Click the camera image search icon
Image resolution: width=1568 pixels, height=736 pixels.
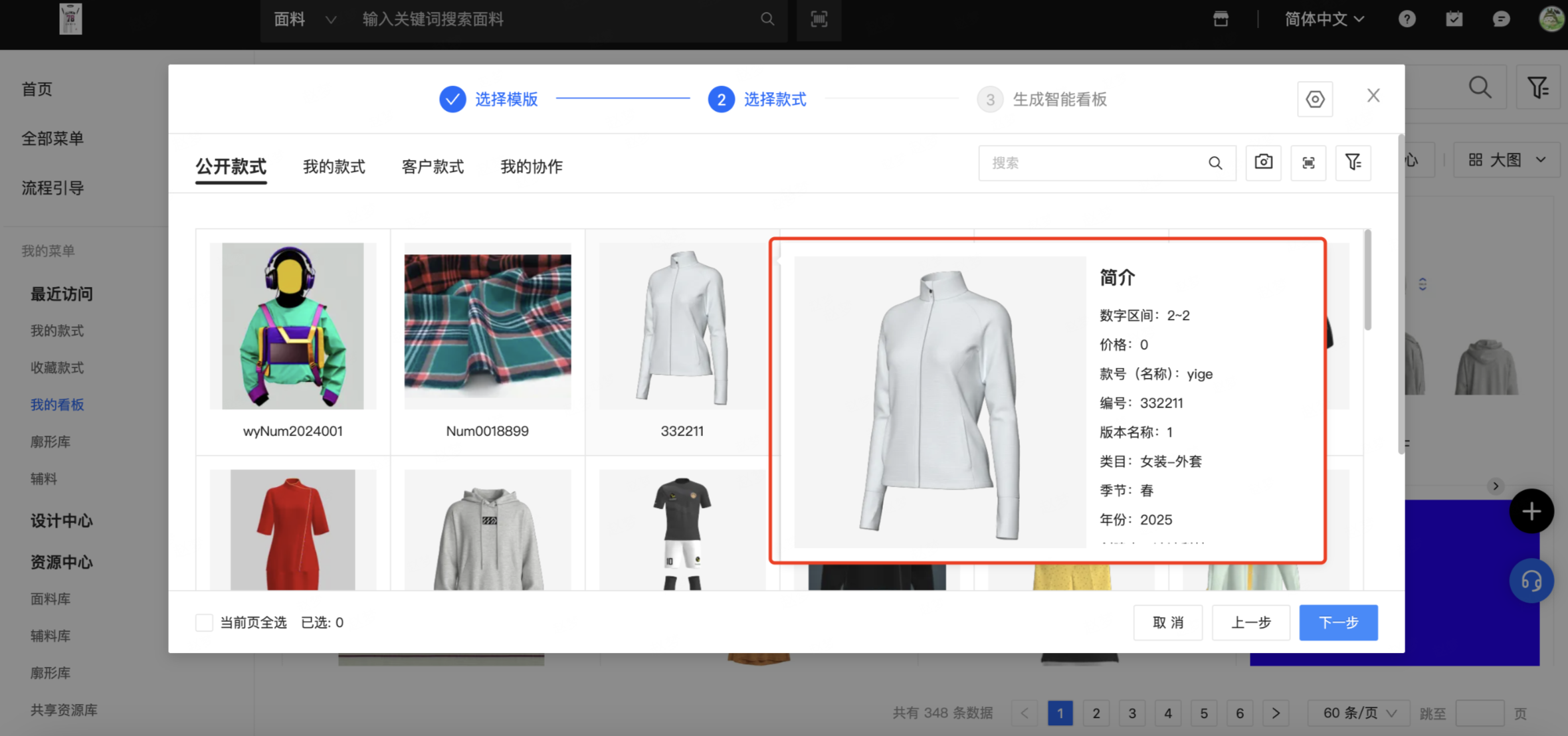pos(1263,163)
